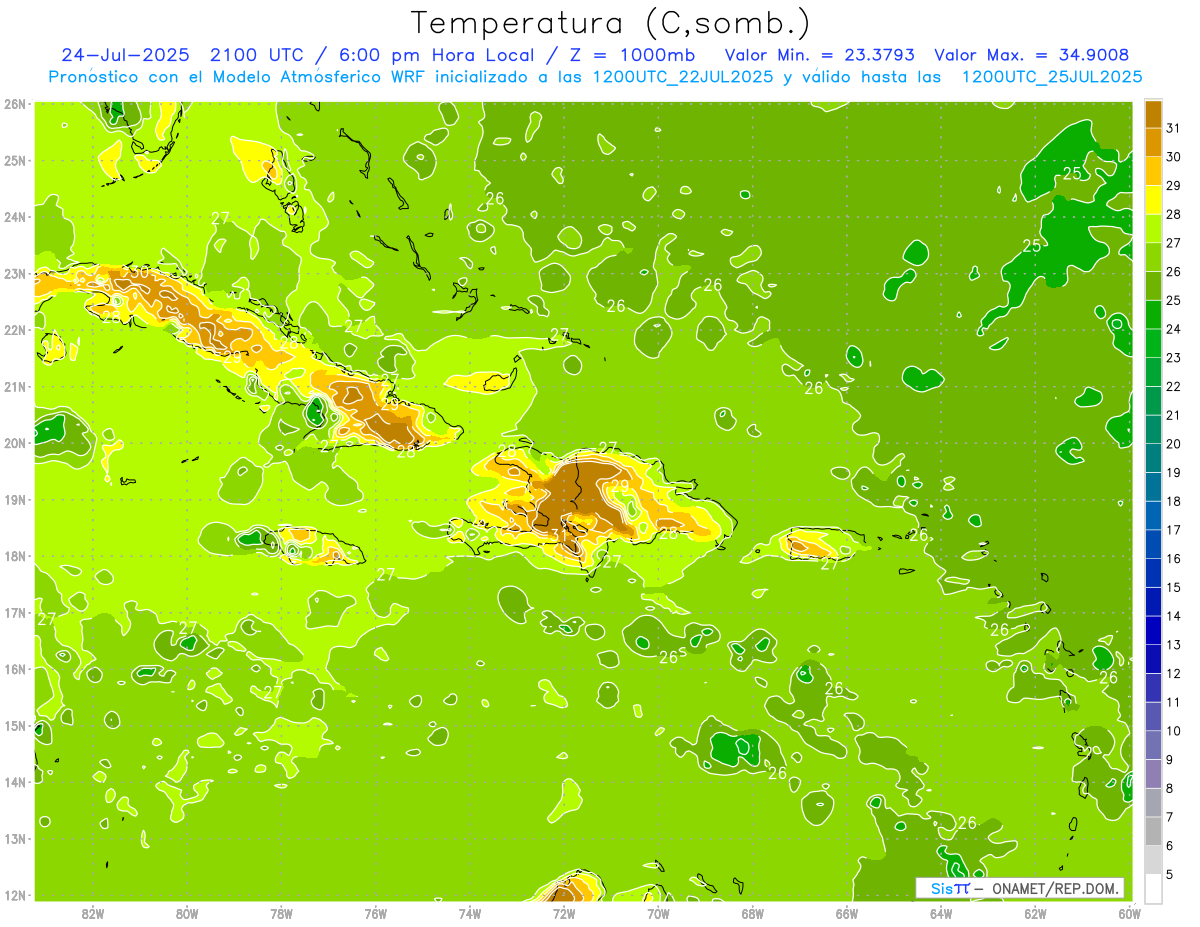This screenshot has width=1200, height=927.
Task: Click the "30" value on the color scale
Action: [x=1174, y=157]
